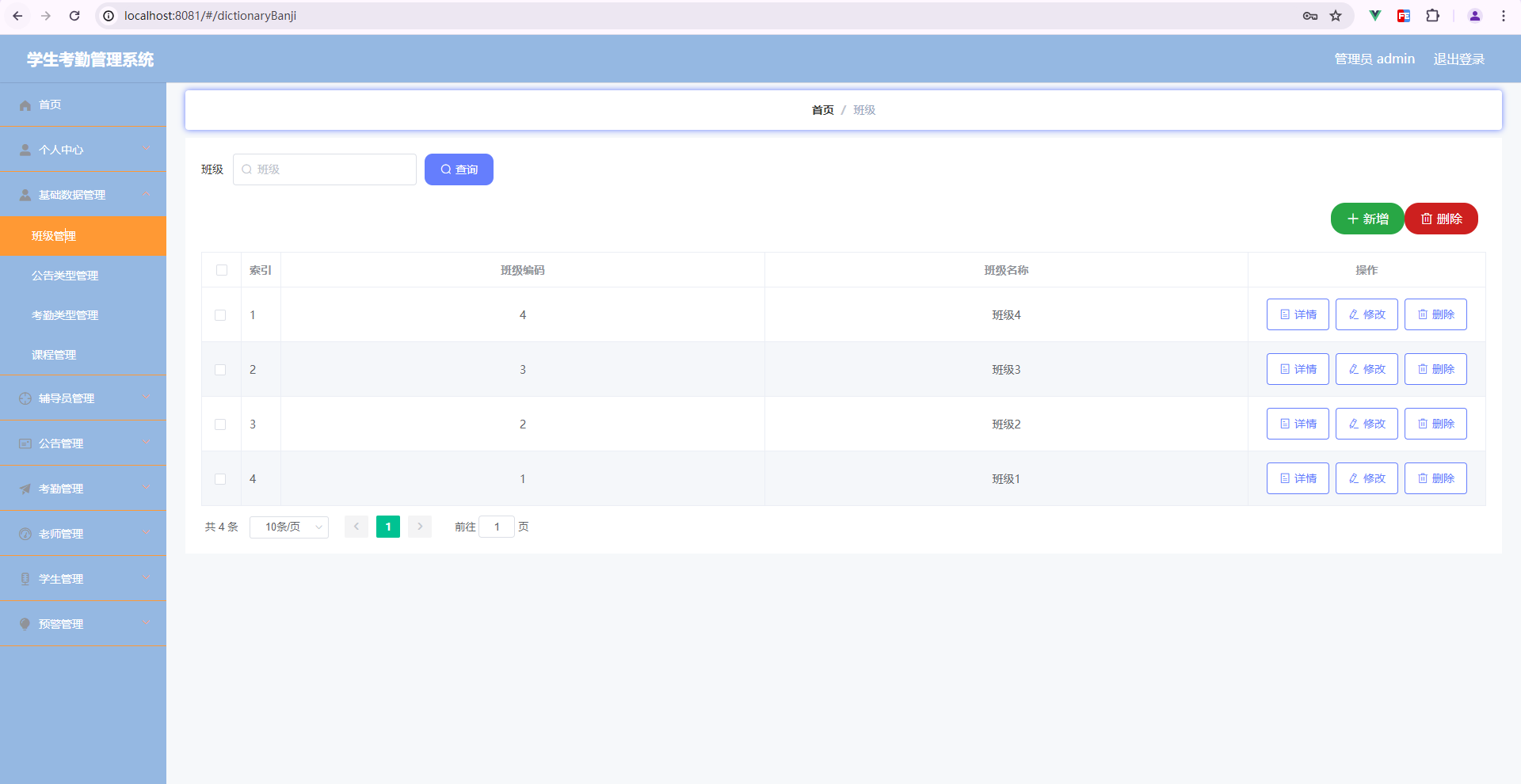Click the 个人中心 person icon
Image resolution: width=1521 pixels, height=784 pixels.
25,150
